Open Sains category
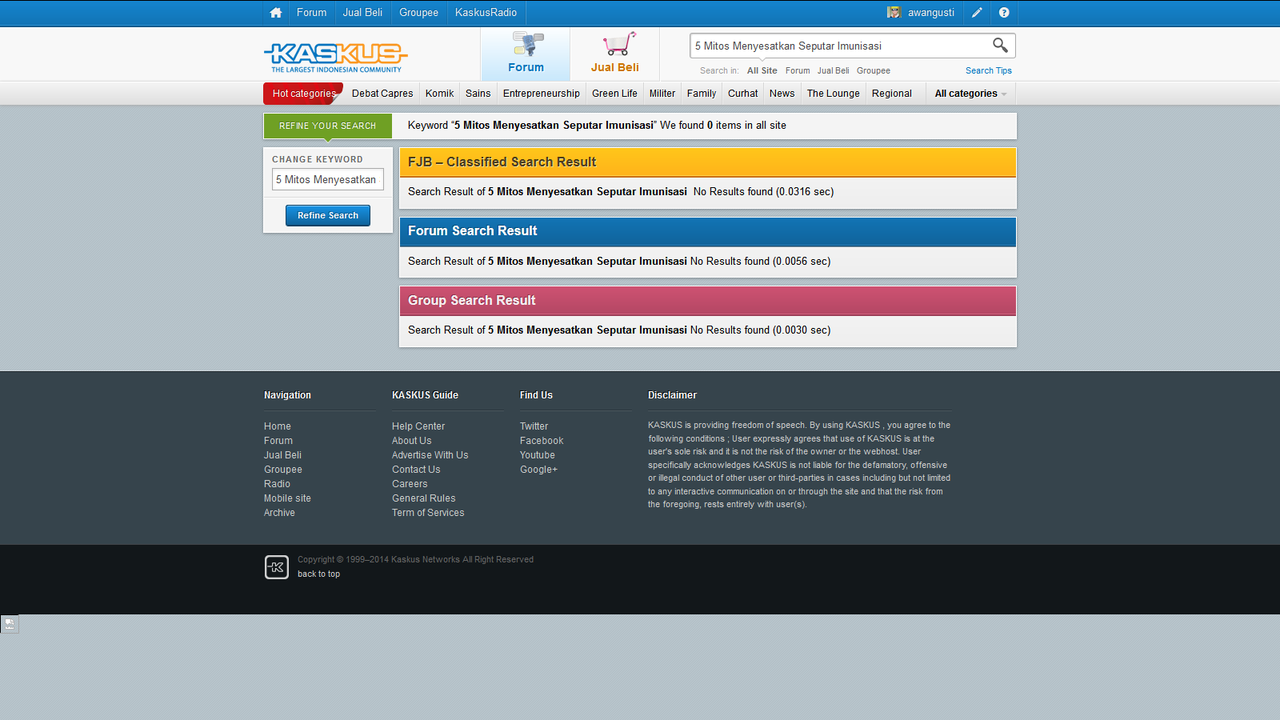The height and width of the screenshot is (720, 1280). [x=478, y=93]
